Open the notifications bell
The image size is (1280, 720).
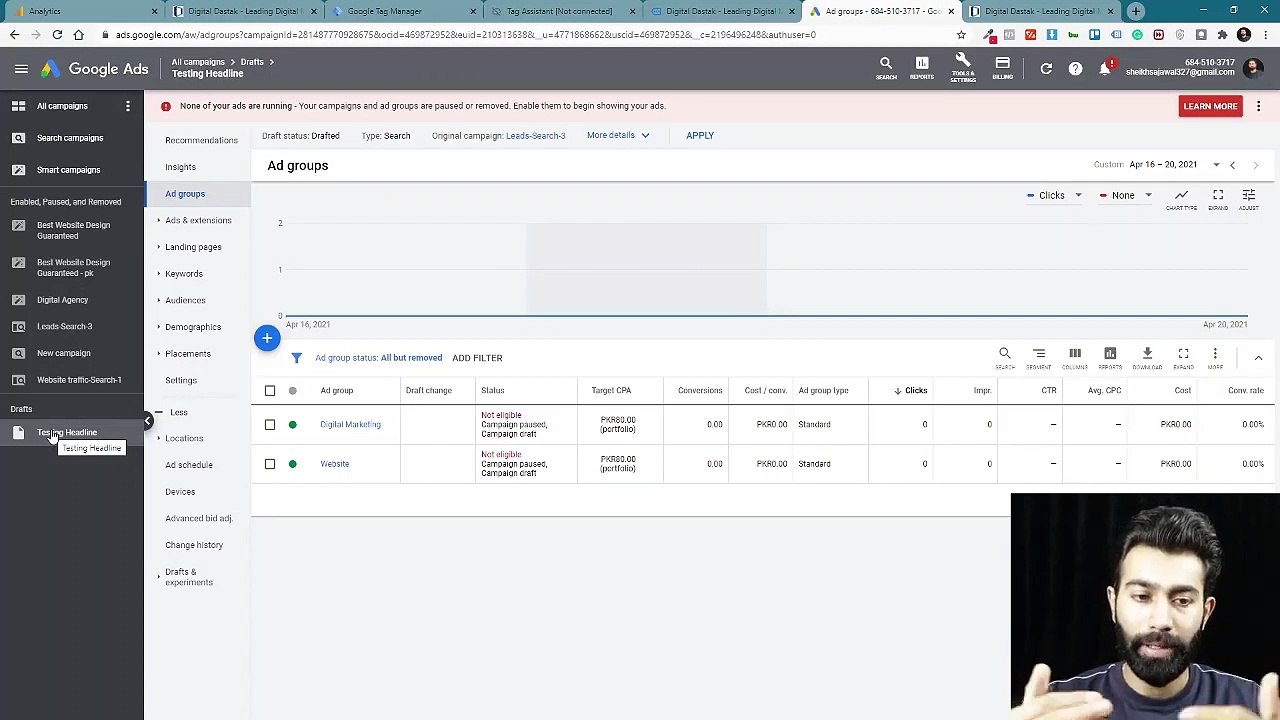1105,69
